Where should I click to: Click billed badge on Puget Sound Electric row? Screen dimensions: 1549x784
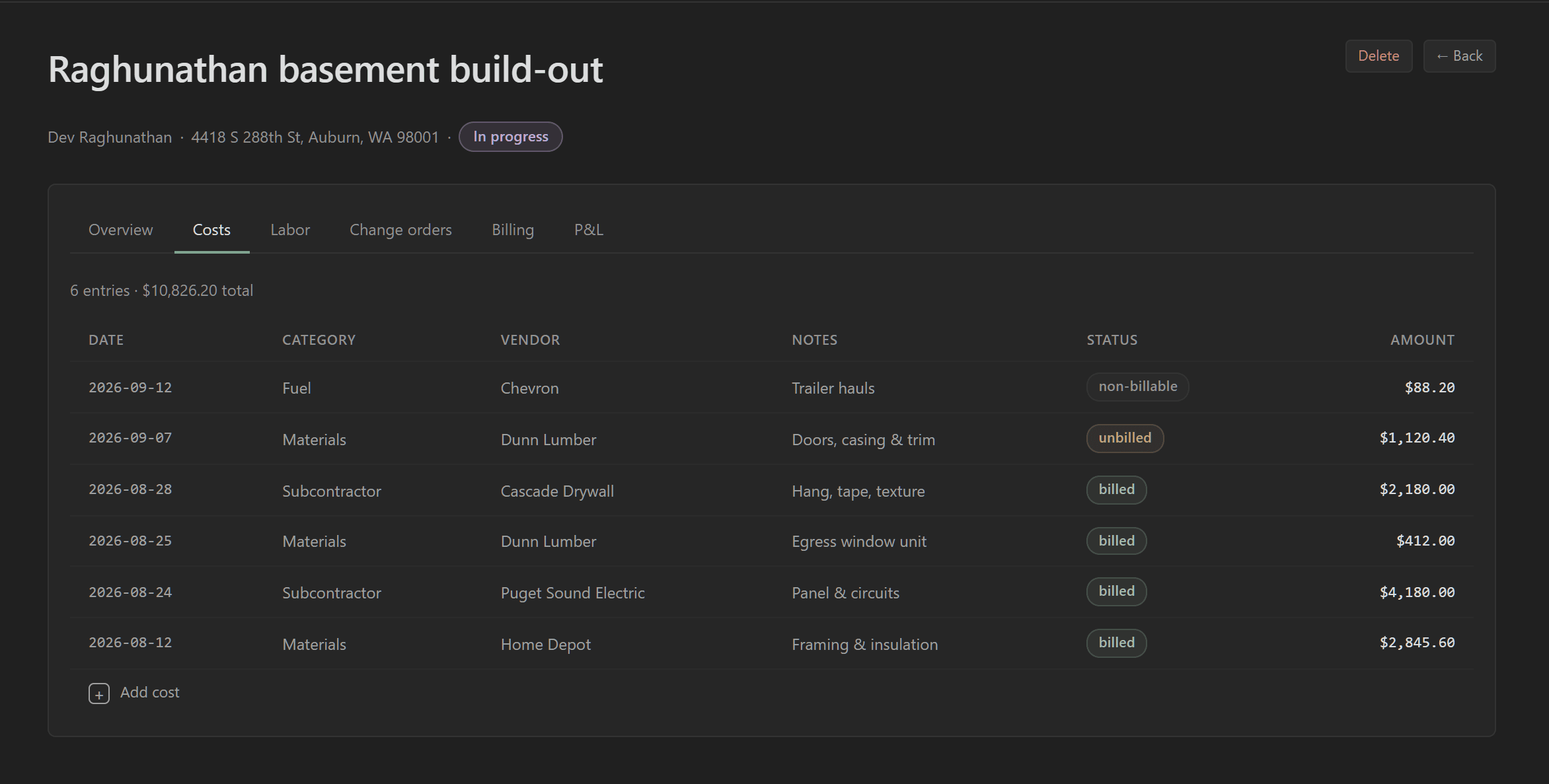point(1116,592)
